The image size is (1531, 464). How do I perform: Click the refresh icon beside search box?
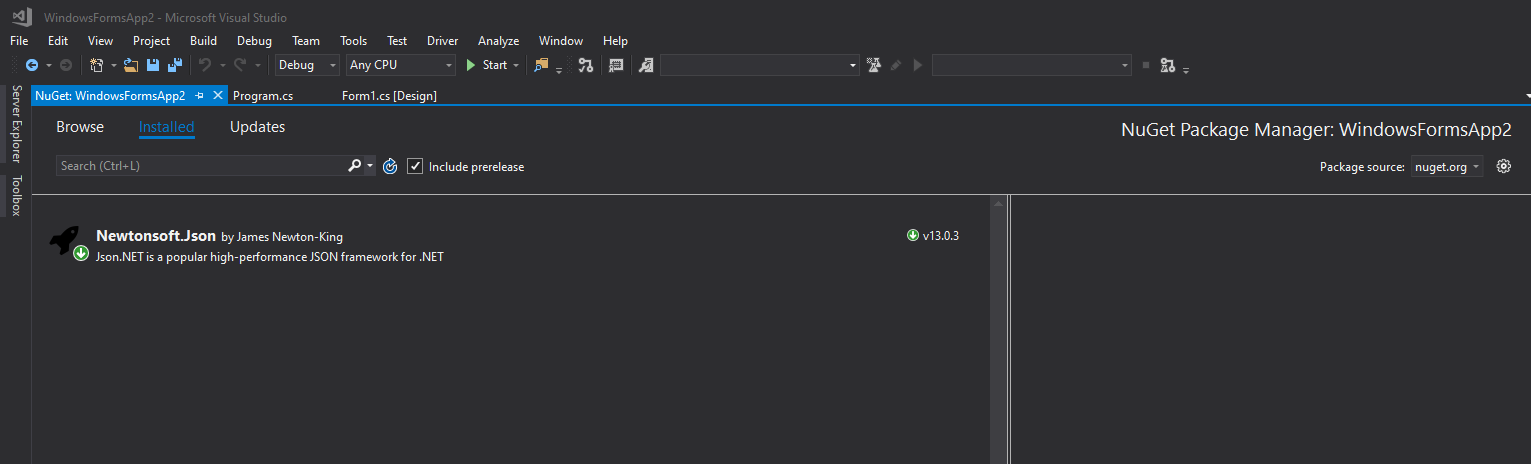click(x=390, y=166)
